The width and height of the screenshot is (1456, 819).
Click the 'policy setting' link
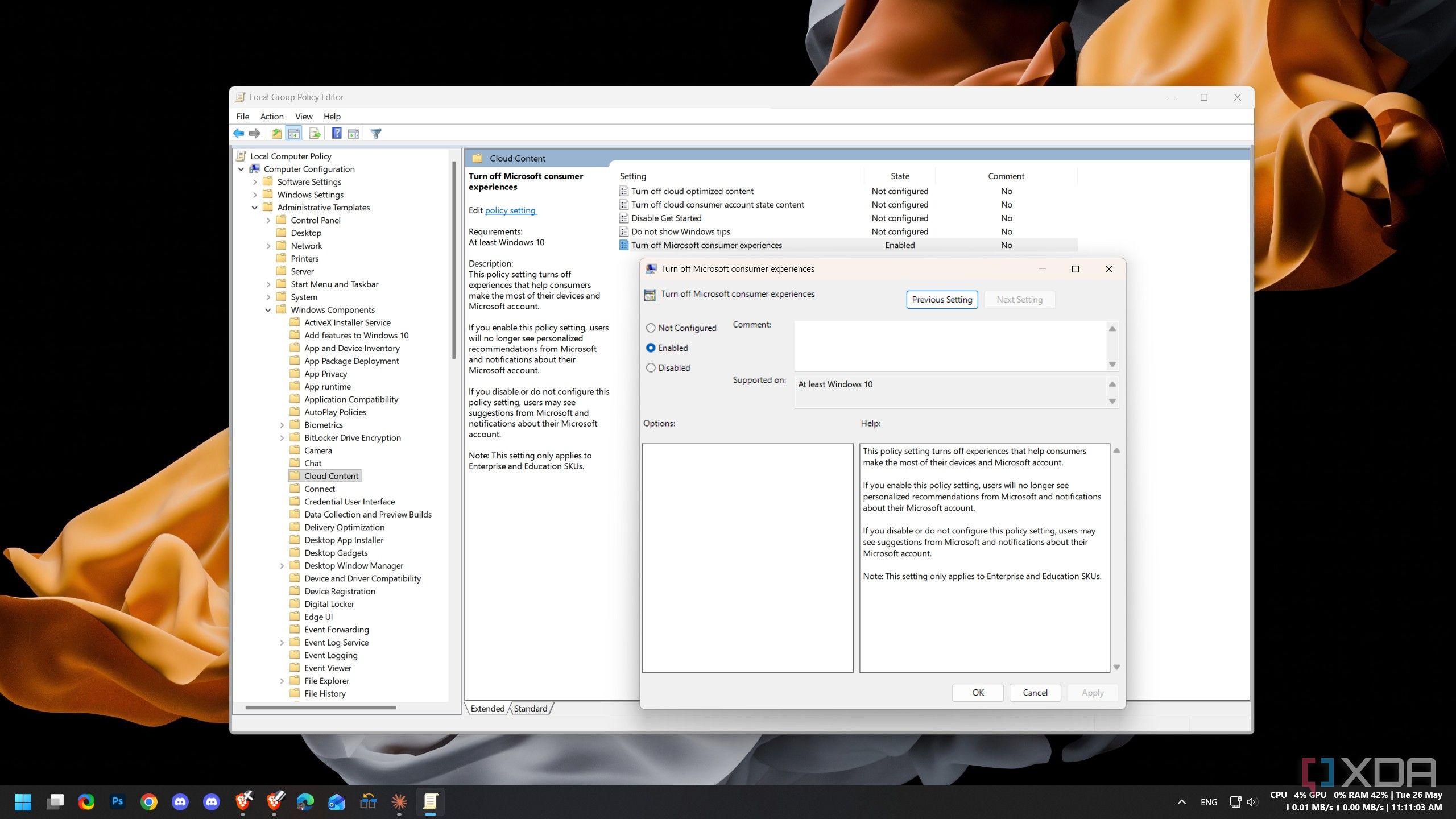[x=510, y=210]
